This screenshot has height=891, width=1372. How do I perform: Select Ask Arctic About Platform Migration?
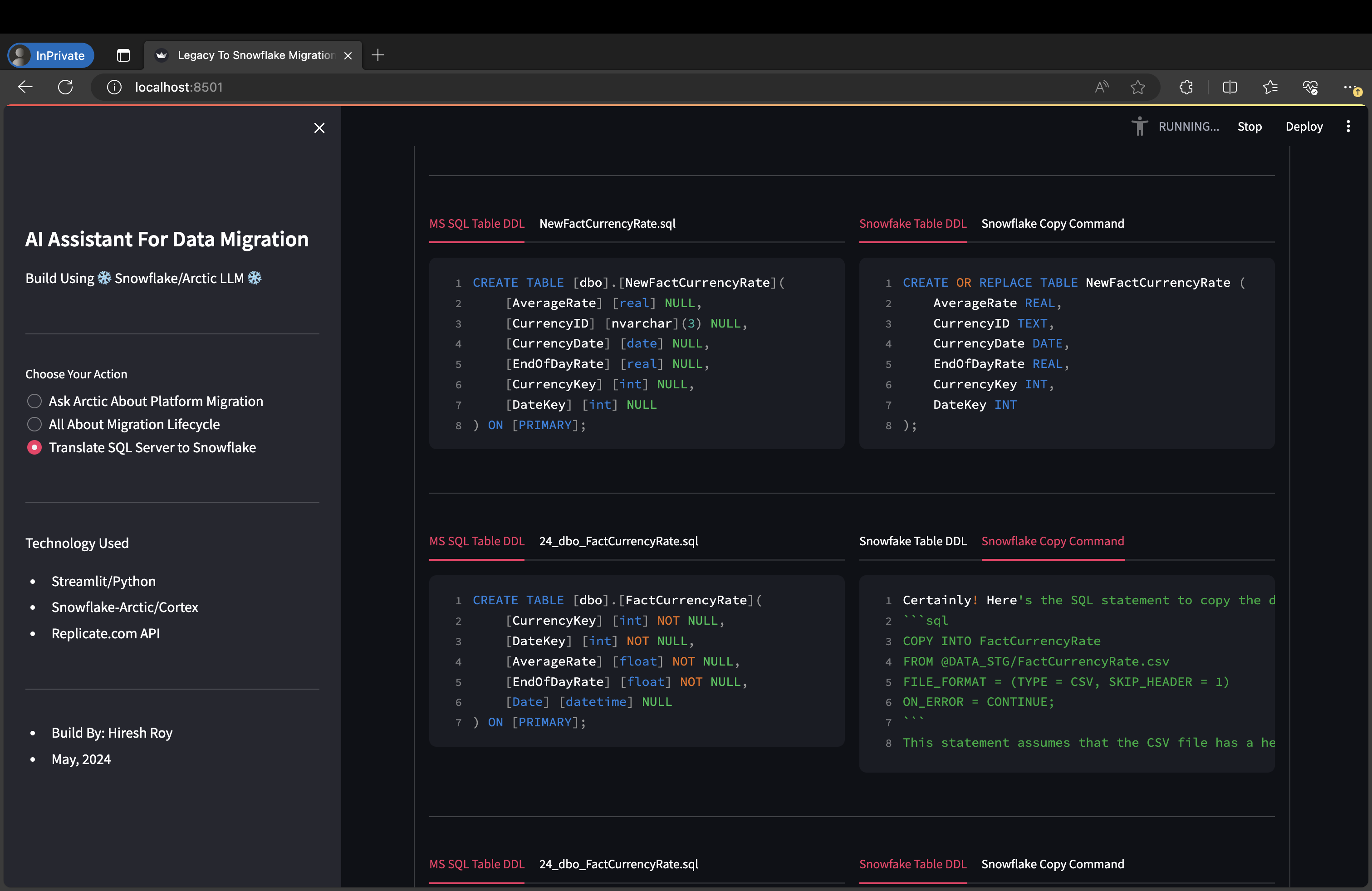pyautogui.click(x=34, y=401)
